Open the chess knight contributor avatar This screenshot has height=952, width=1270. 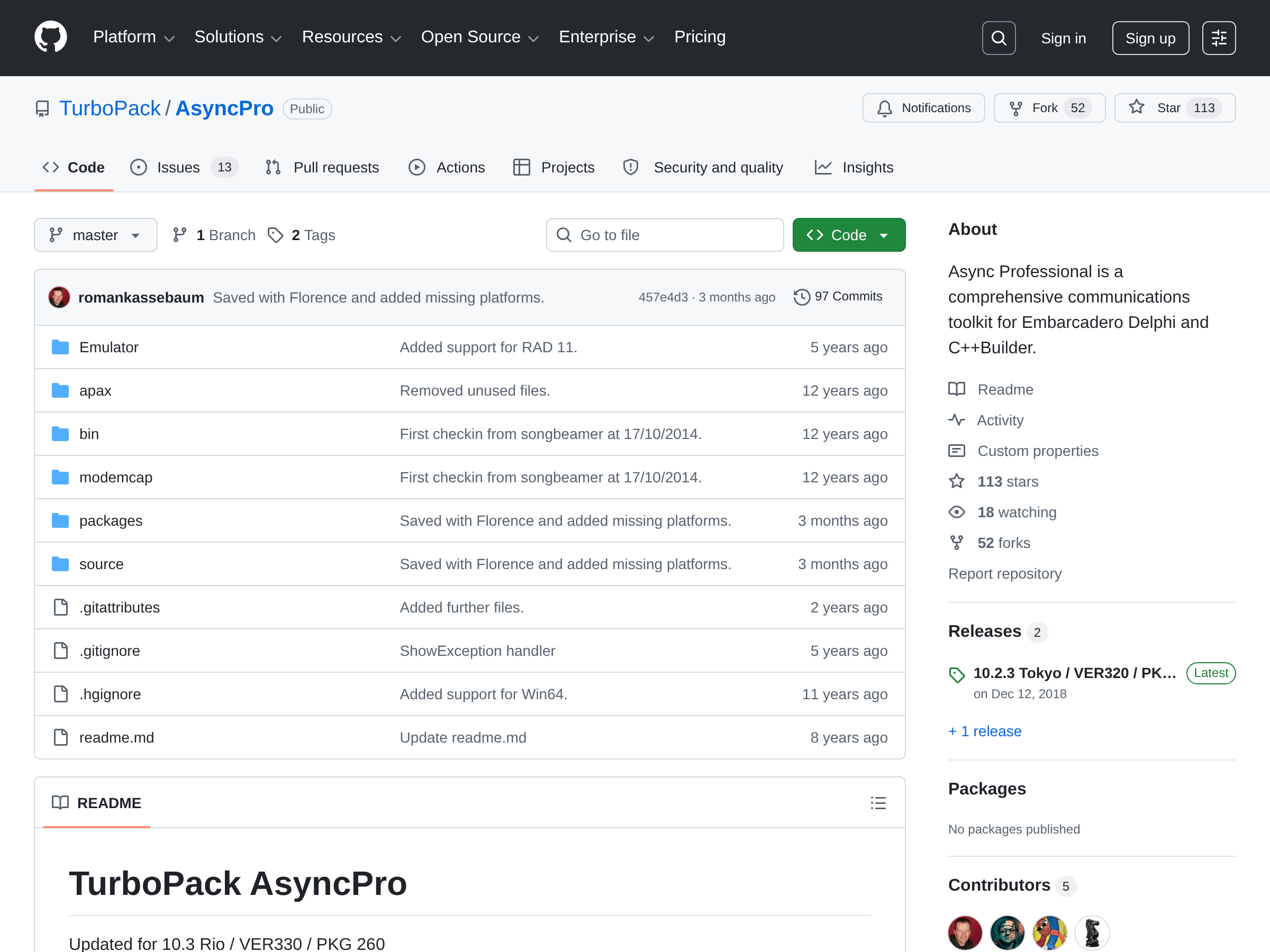pos(1092,932)
